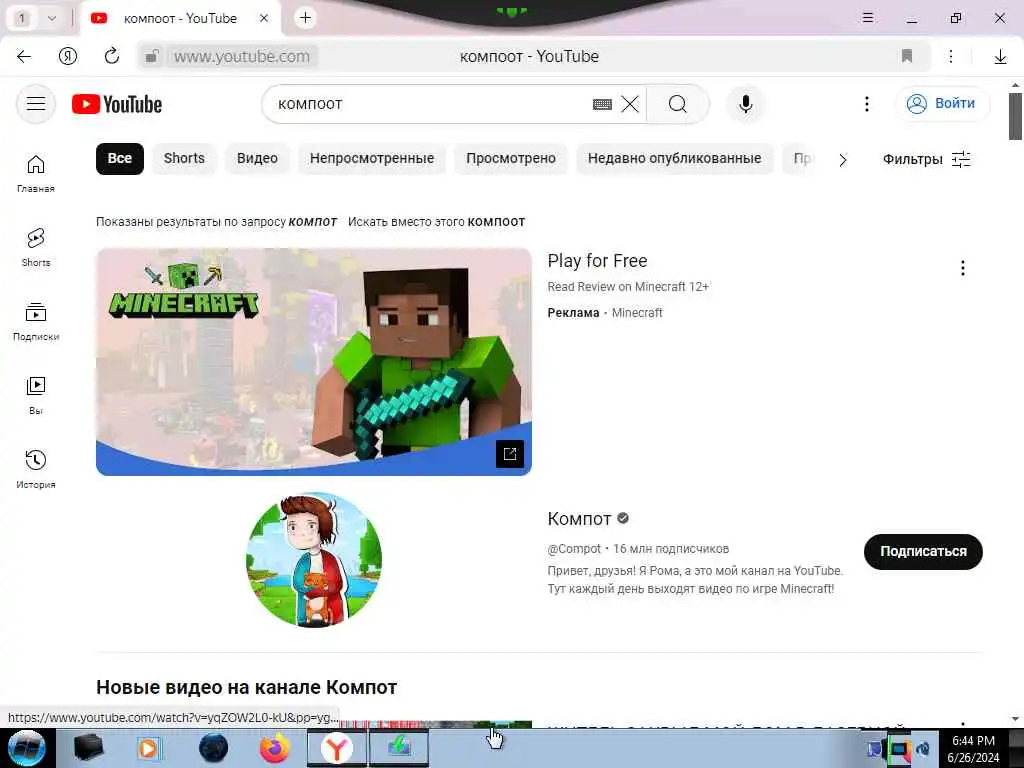Select the Просмотрено filter chip
Screen dimensions: 1024x768
(x=511, y=159)
